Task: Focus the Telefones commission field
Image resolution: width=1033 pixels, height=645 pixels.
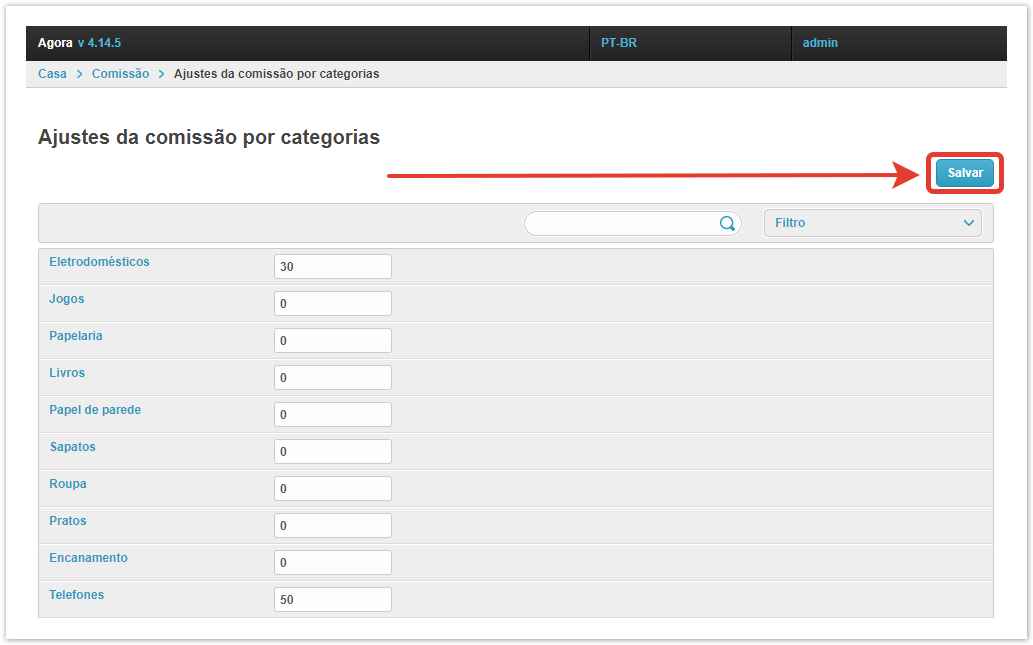Action: pos(332,600)
